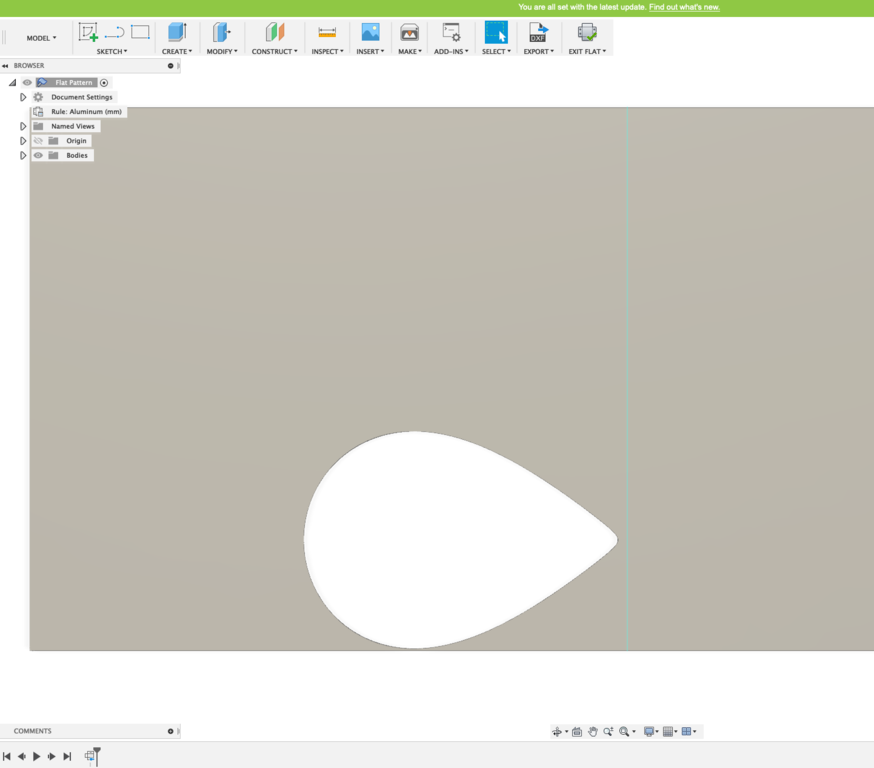Hide the Bodies folder
The height and width of the screenshot is (768, 874).
38,155
